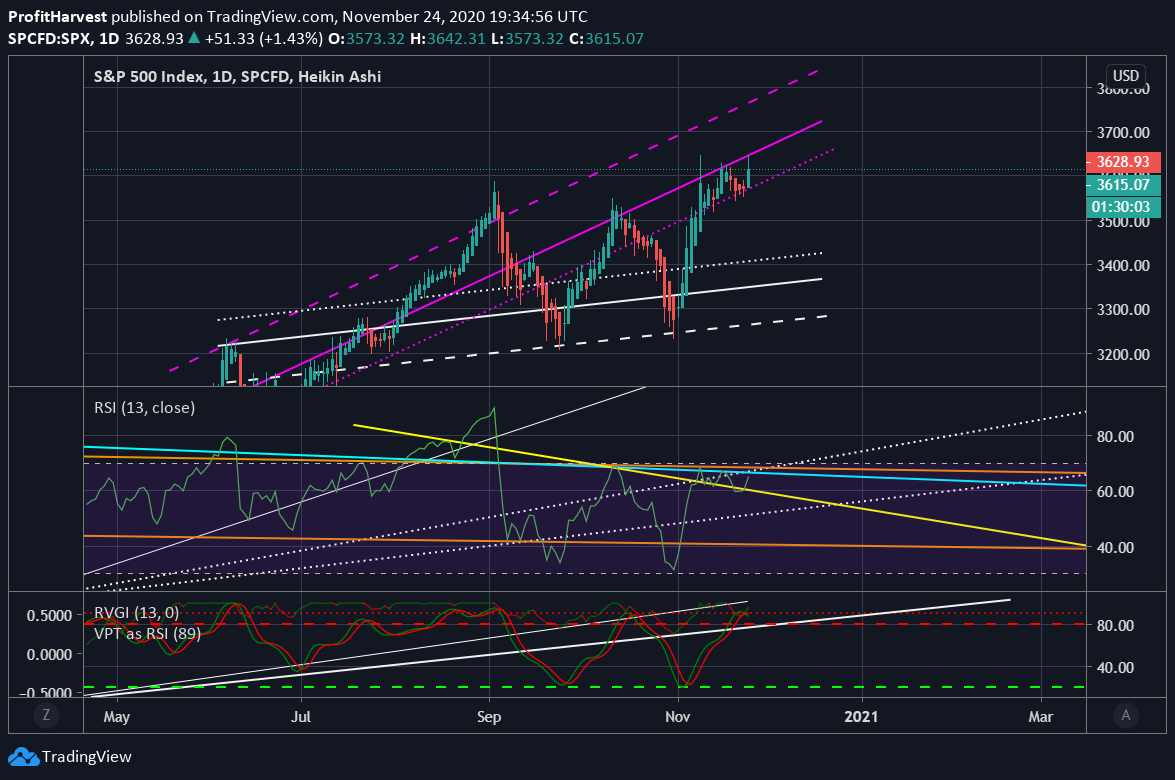Click the C:3615.07 close value
Viewport: 1175px width, 780px height.
coord(606,38)
